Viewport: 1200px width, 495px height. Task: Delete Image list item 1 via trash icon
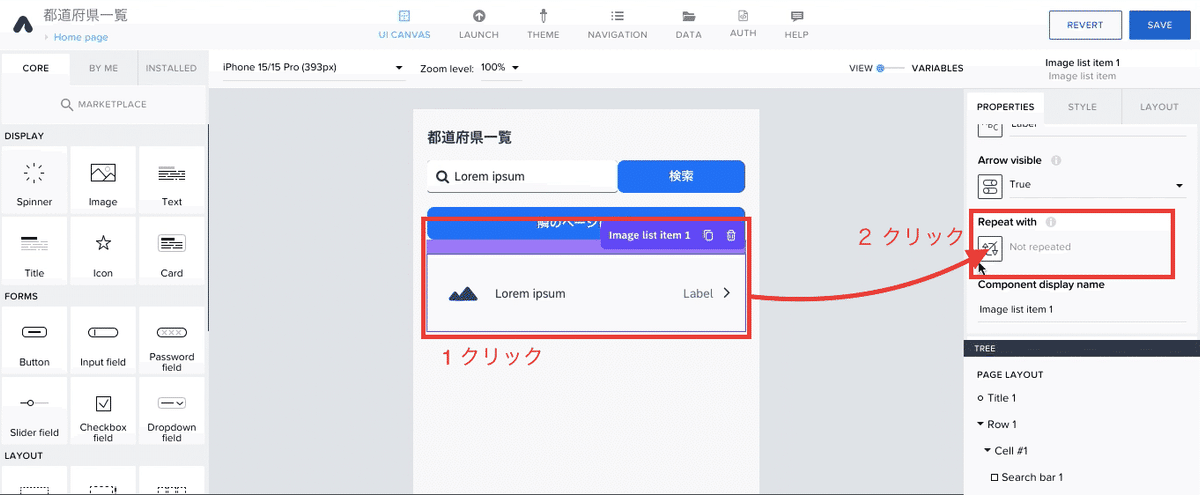pos(731,235)
